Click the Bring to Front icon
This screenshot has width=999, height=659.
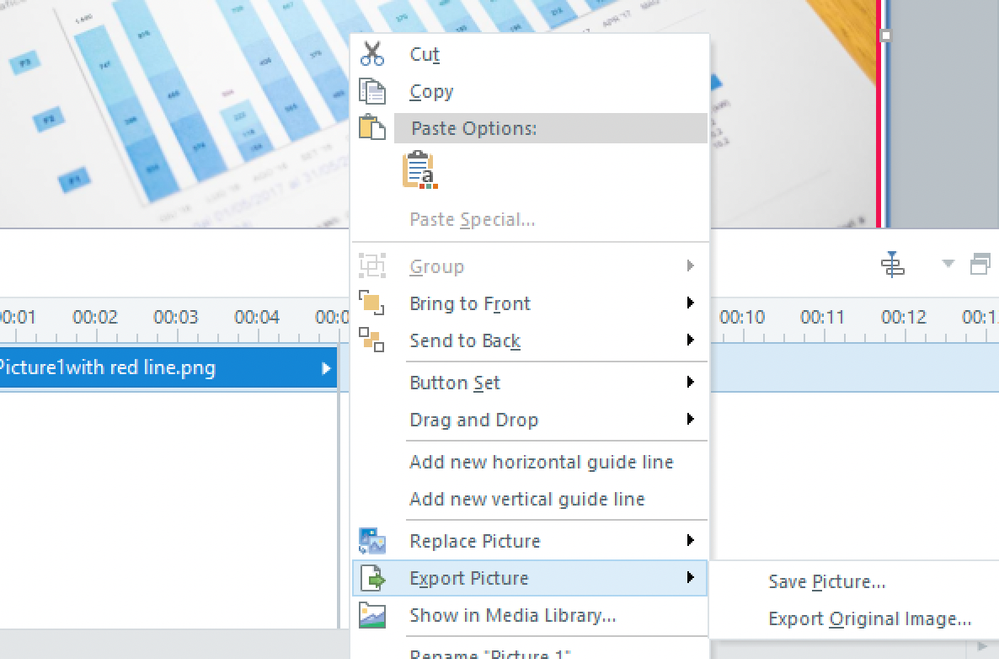click(x=372, y=304)
